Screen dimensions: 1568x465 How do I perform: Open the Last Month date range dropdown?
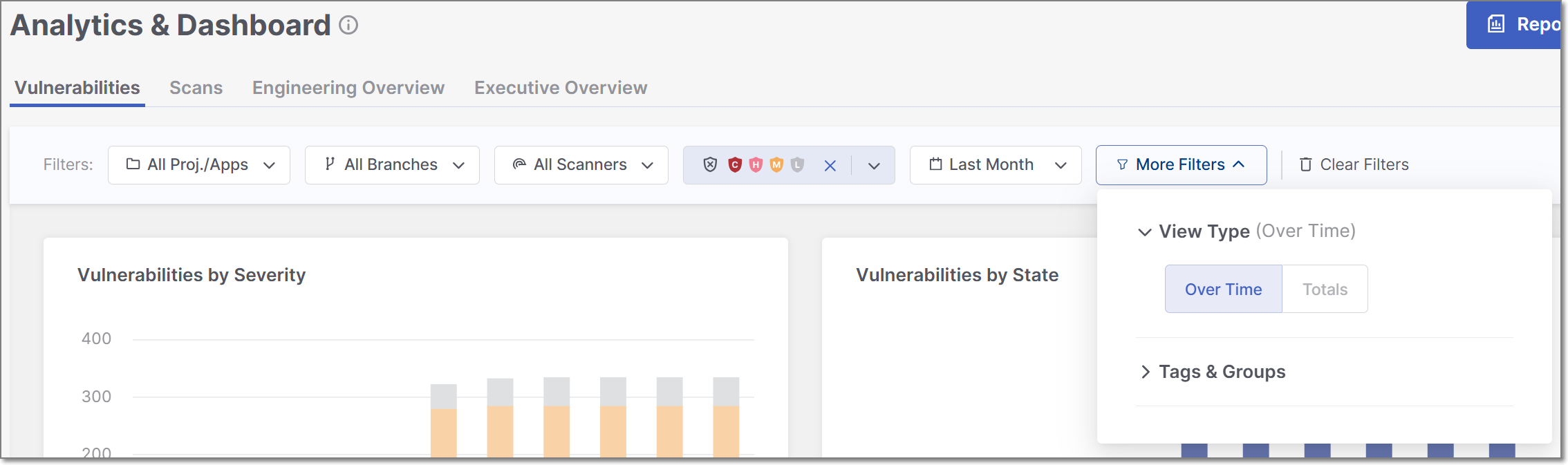(x=995, y=165)
